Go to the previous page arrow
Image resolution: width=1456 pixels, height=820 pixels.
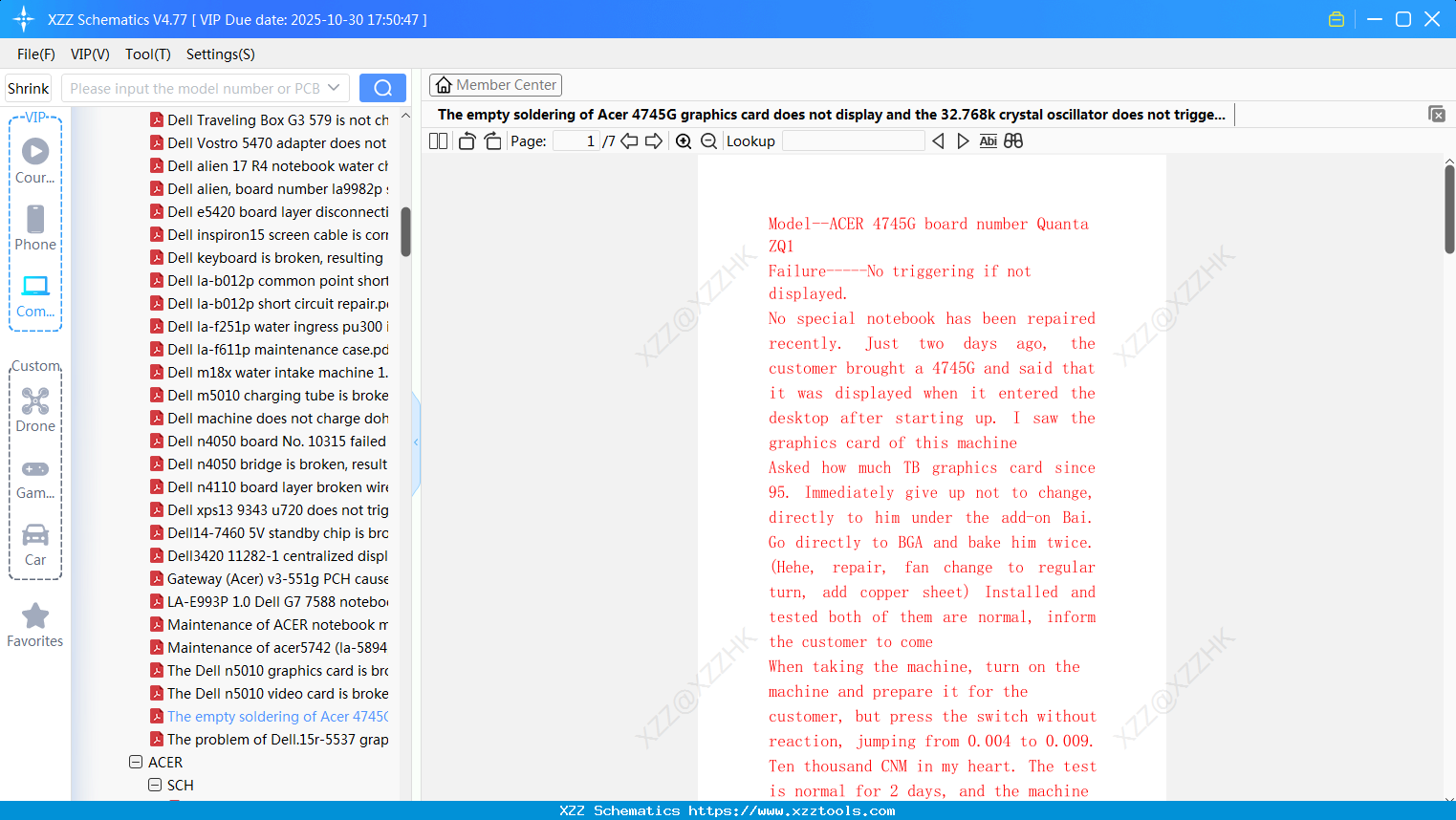coord(629,140)
